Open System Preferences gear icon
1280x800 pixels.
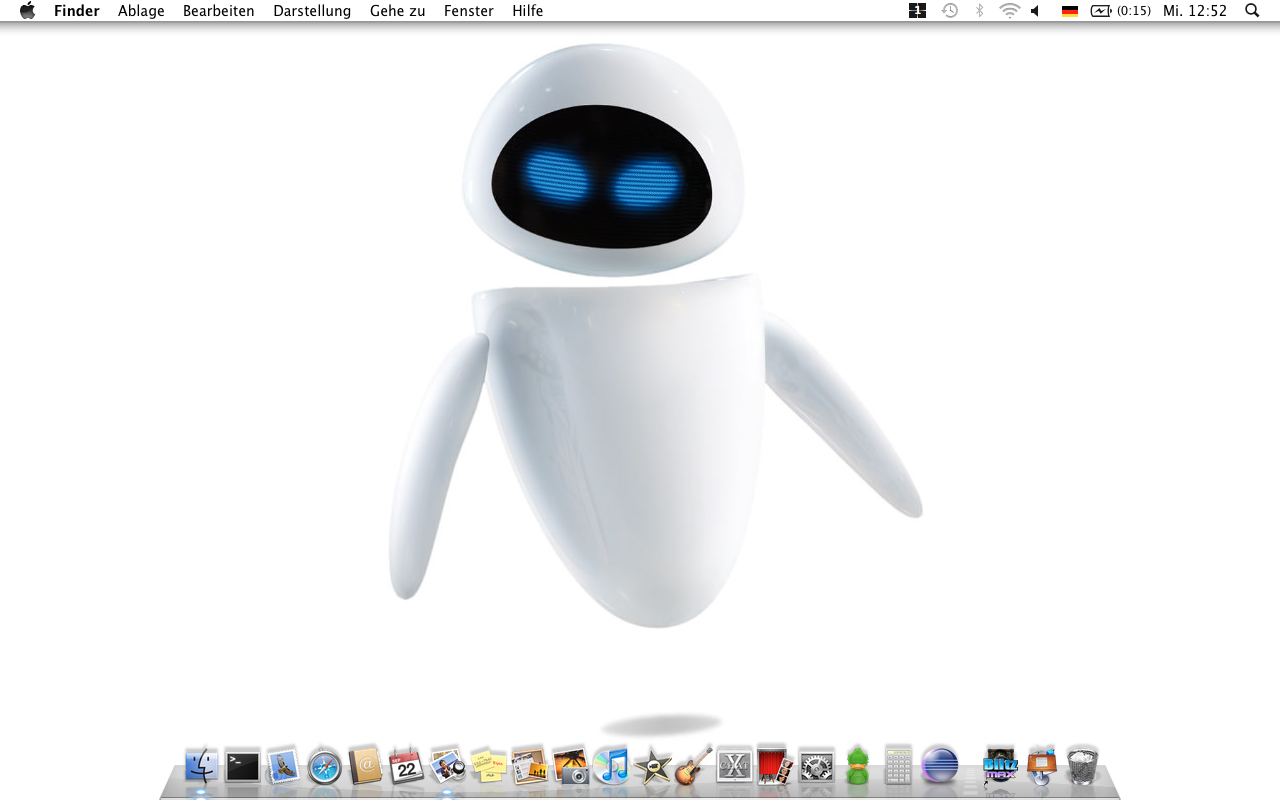click(816, 766)
